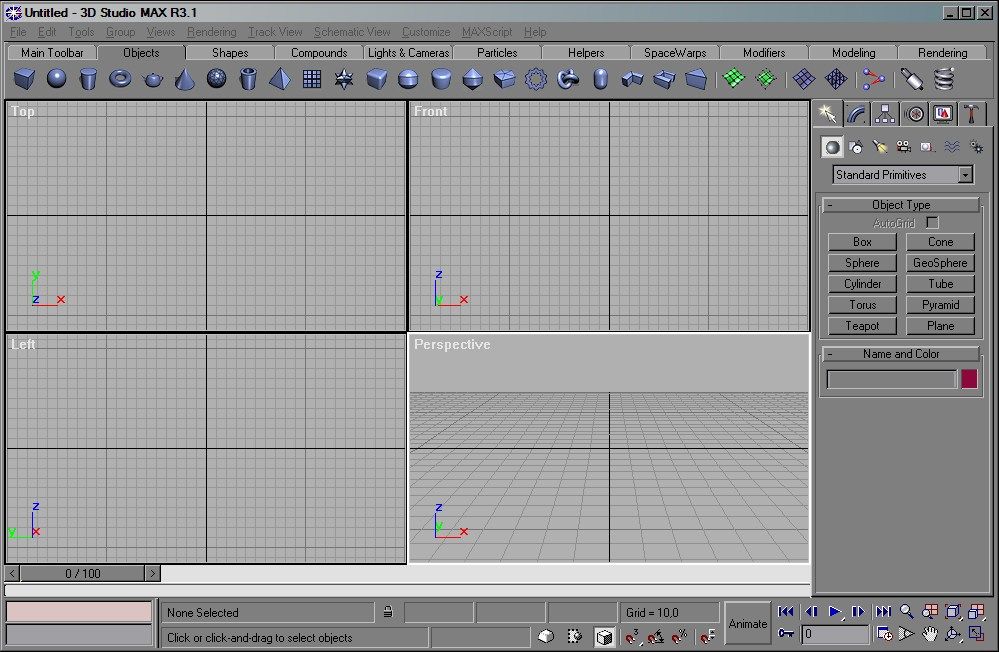
Task: Switch to the Particles tab
Action: [x=497, y=53]
